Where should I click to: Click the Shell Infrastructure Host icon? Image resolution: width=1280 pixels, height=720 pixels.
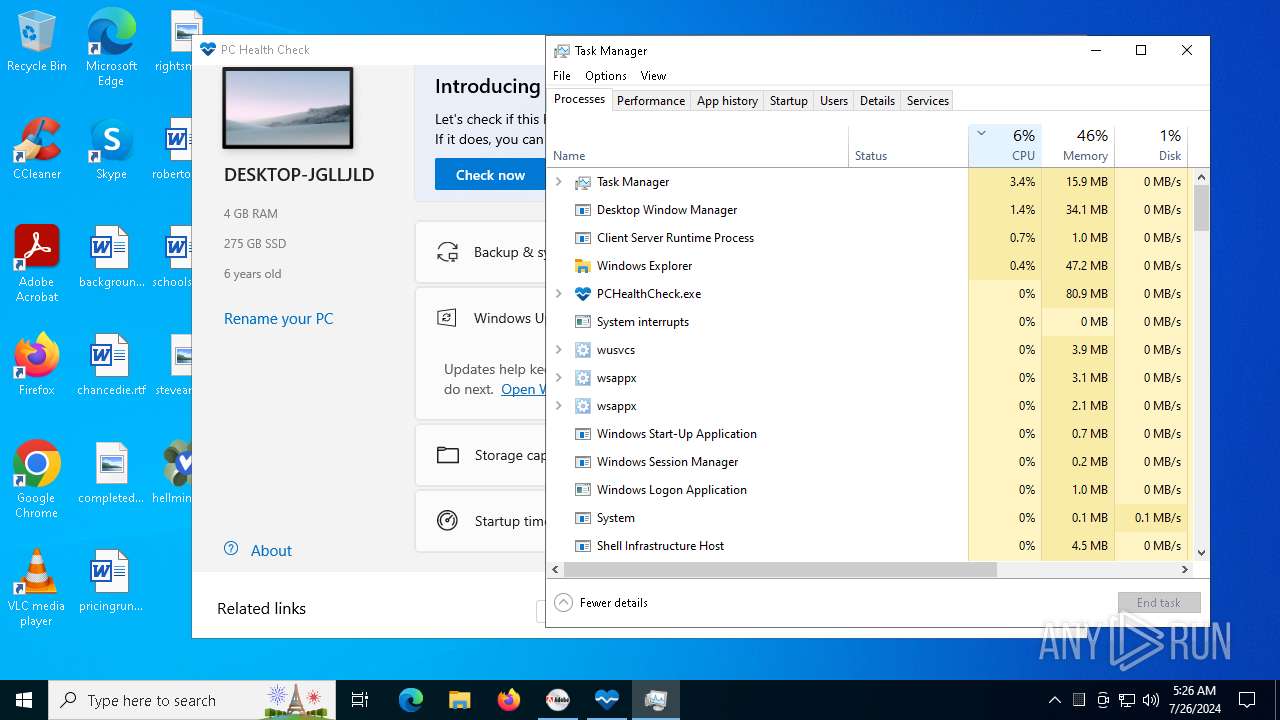[x=583, y=546]
